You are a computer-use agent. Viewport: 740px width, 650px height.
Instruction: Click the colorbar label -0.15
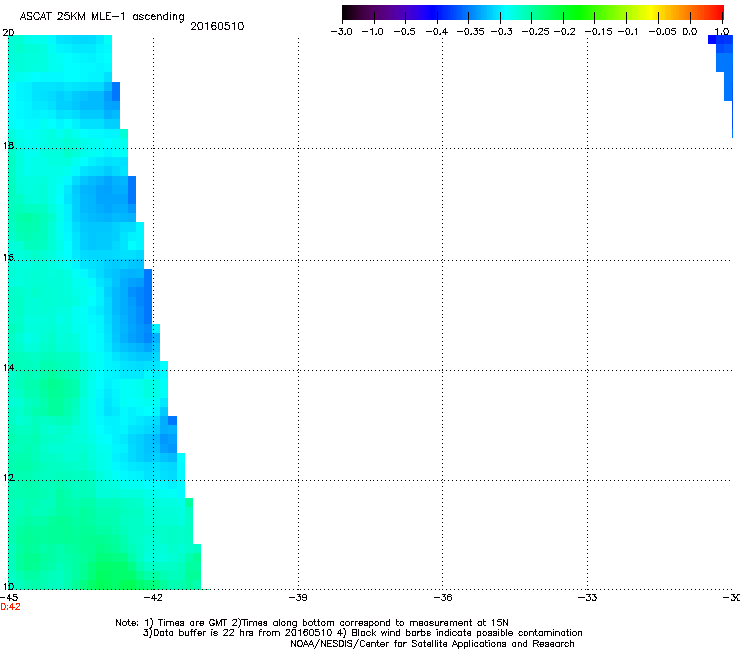point(598,32)
